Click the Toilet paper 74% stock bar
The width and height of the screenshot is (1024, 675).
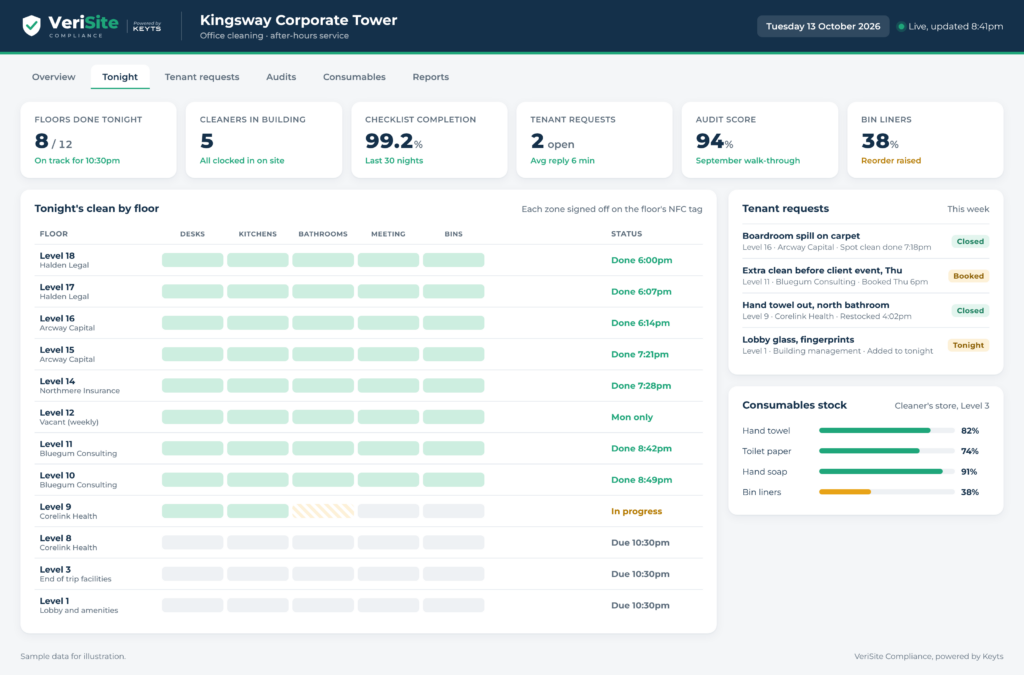click(x=886, y=451)
